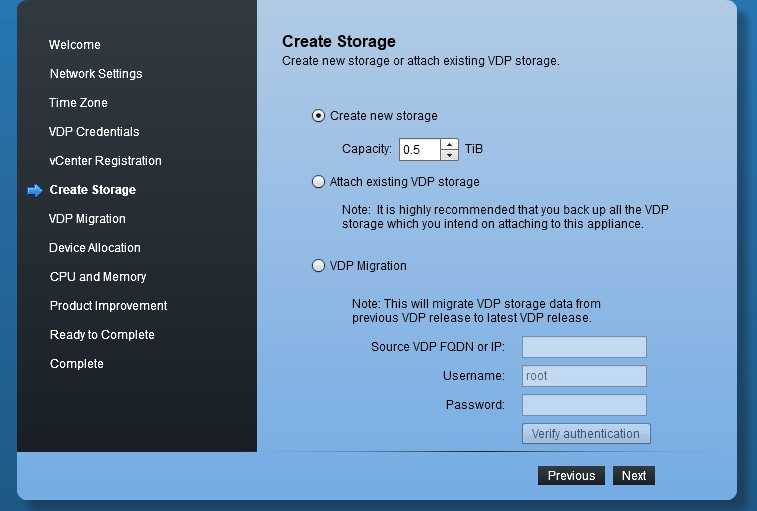The width and height of the screenshot is (757, 511).
Task: Click the Username field showing root
Action: (x=584, y=376)
